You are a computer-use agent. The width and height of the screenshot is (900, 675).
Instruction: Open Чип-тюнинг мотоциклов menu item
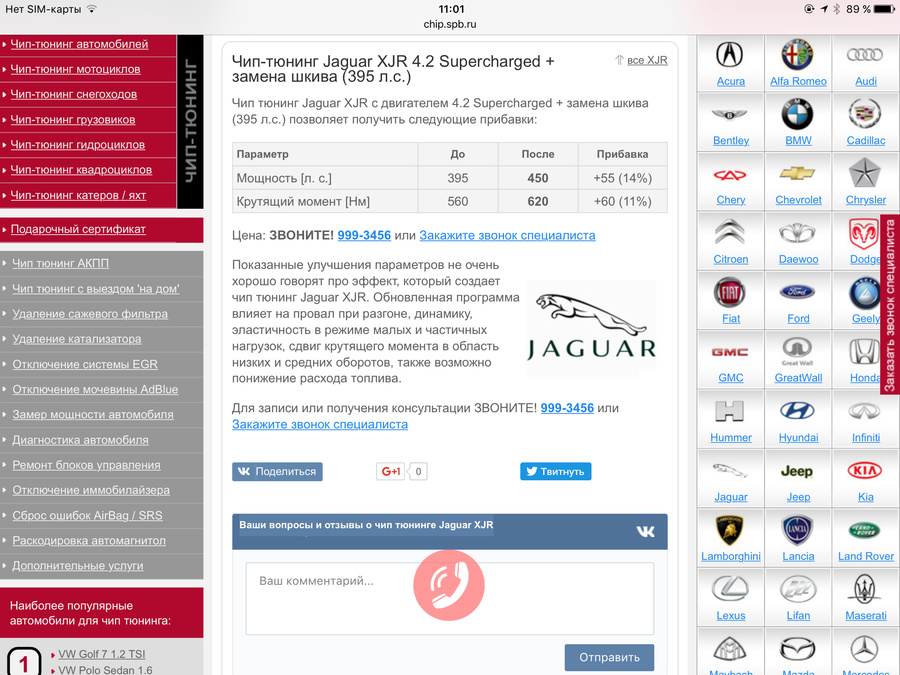75,69
